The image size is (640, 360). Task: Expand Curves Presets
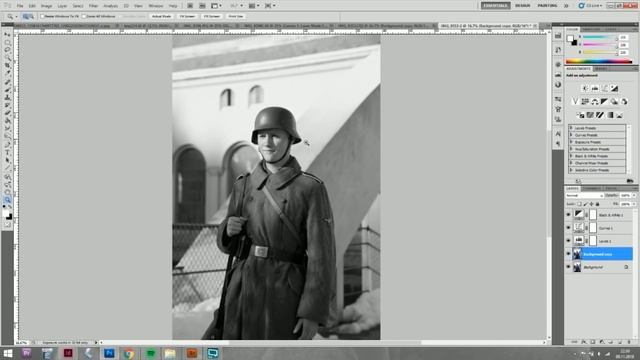[571, 135]
